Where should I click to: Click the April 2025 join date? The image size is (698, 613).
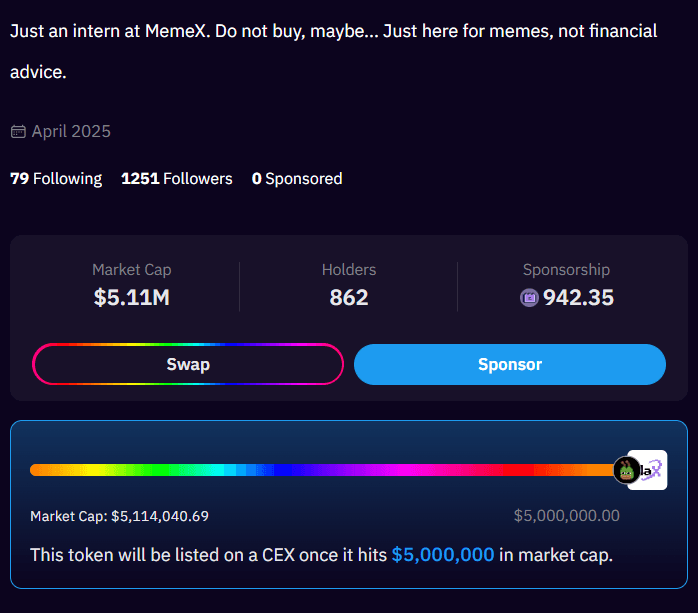71,132
